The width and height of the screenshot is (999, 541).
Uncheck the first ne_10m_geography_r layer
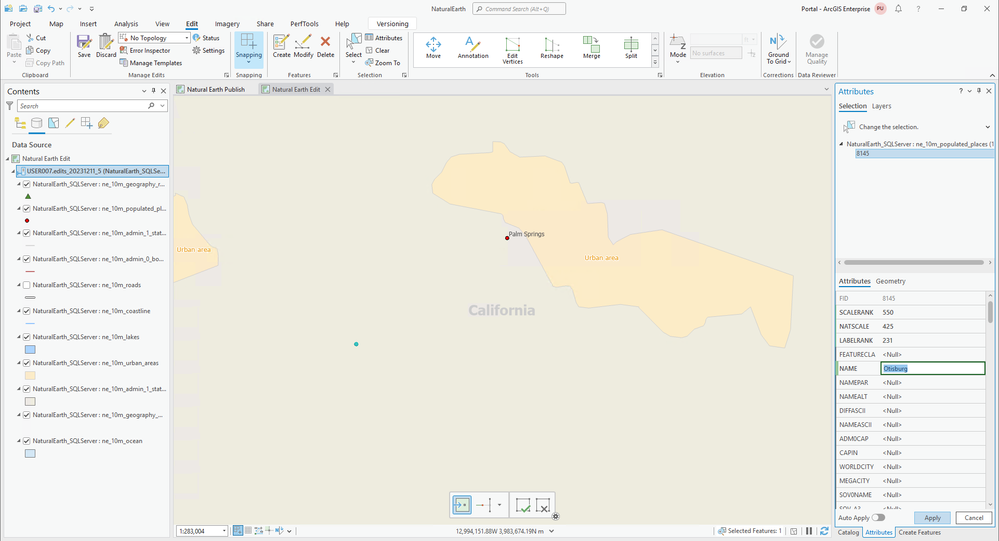[27, 184]
